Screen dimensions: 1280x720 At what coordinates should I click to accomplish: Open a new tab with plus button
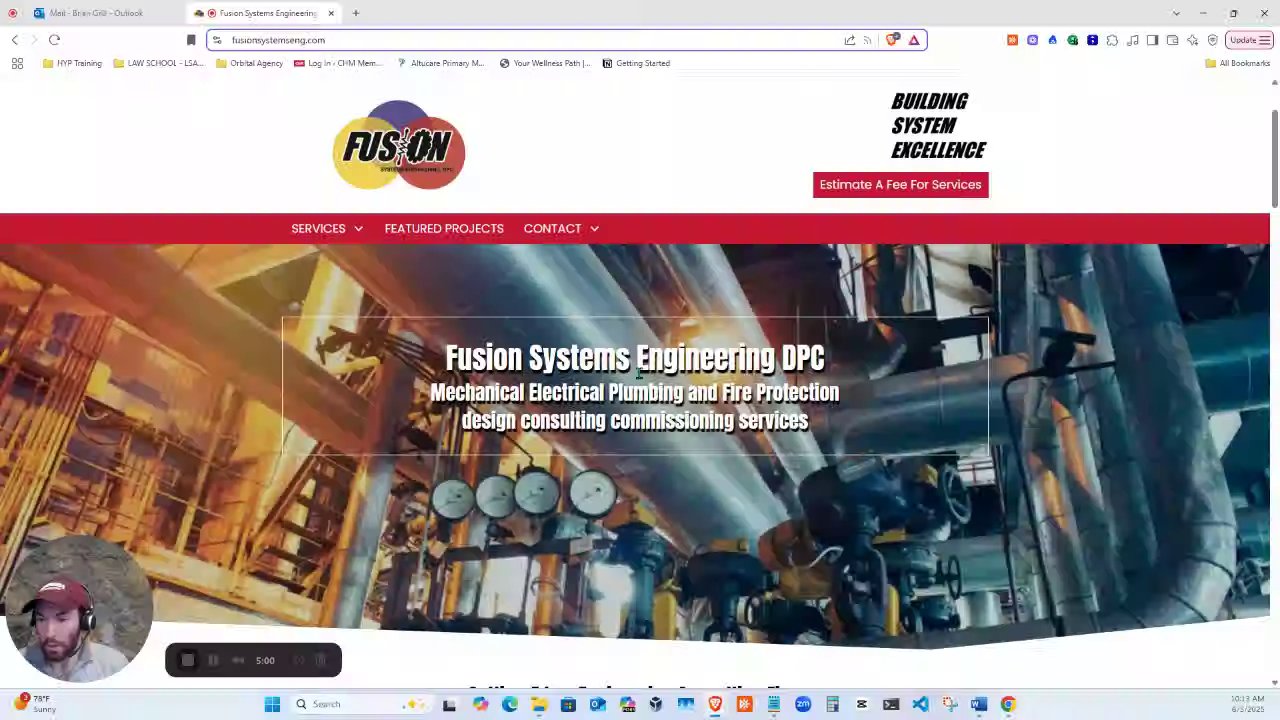coord(355,13)
